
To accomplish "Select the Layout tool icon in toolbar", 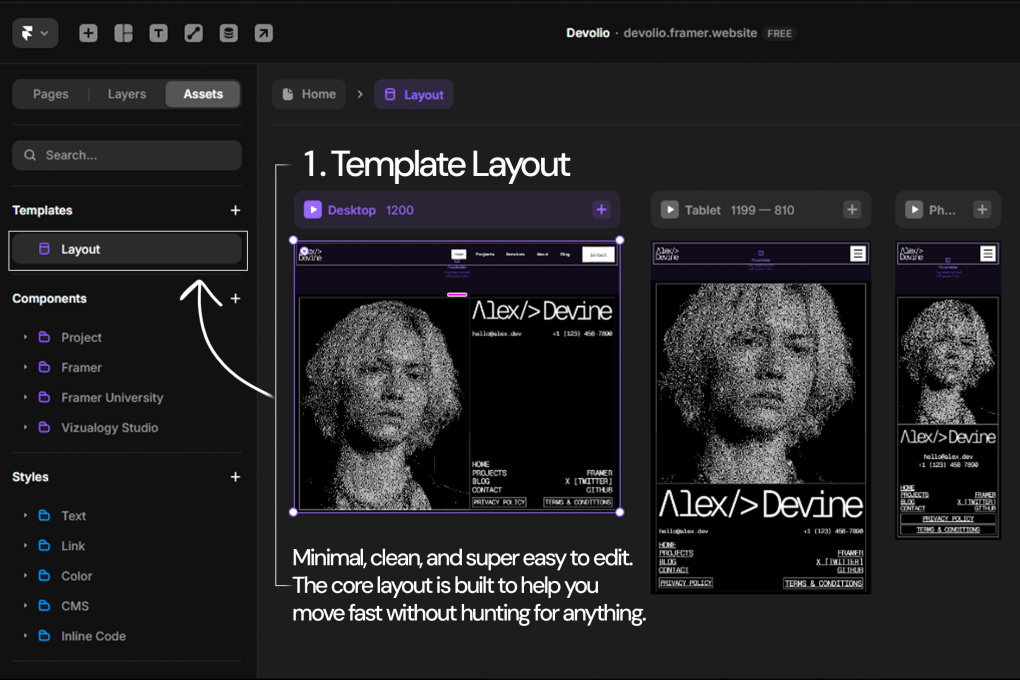I will click(x=123, y=33).
